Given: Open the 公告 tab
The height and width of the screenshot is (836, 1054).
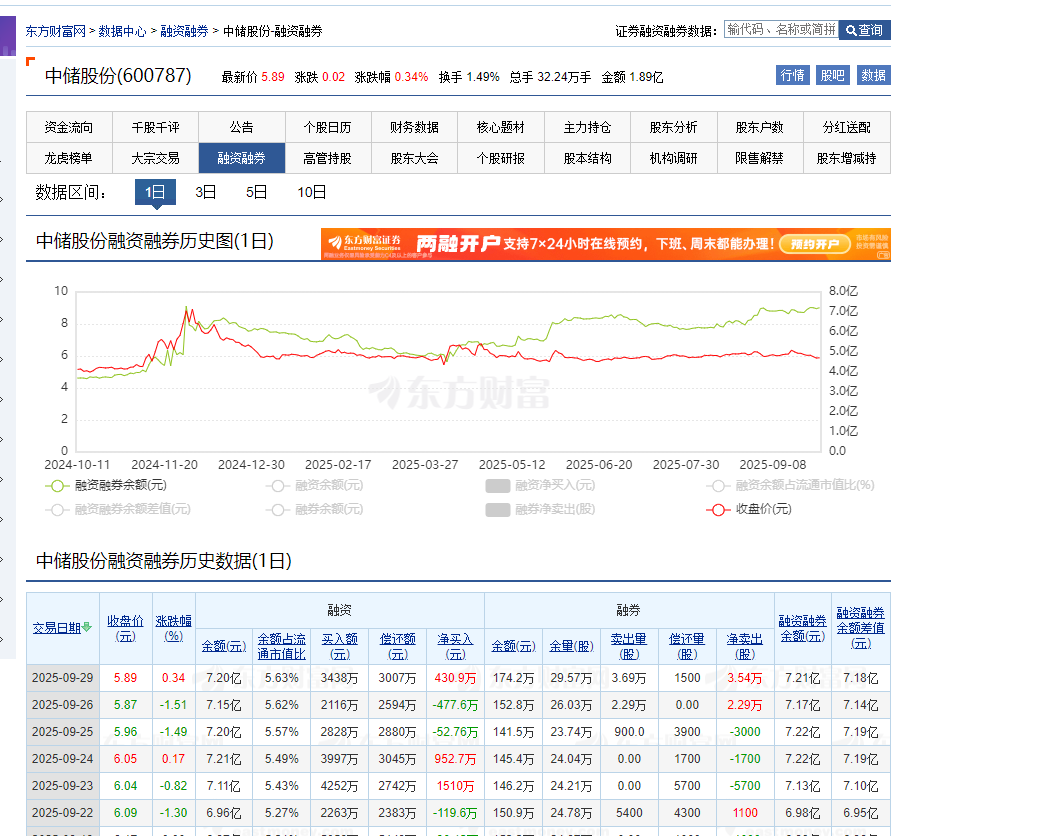Looking at the screenshot, I should pos(242,127).
